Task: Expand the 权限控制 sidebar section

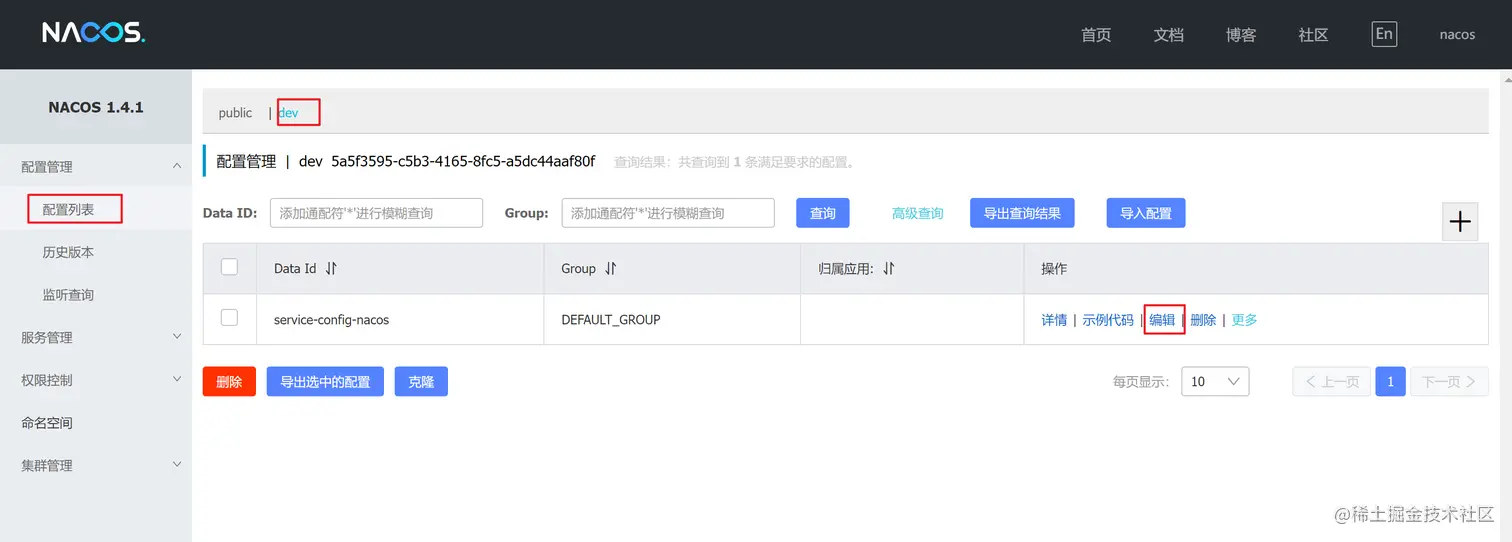Action: click(x=96, y=380)
